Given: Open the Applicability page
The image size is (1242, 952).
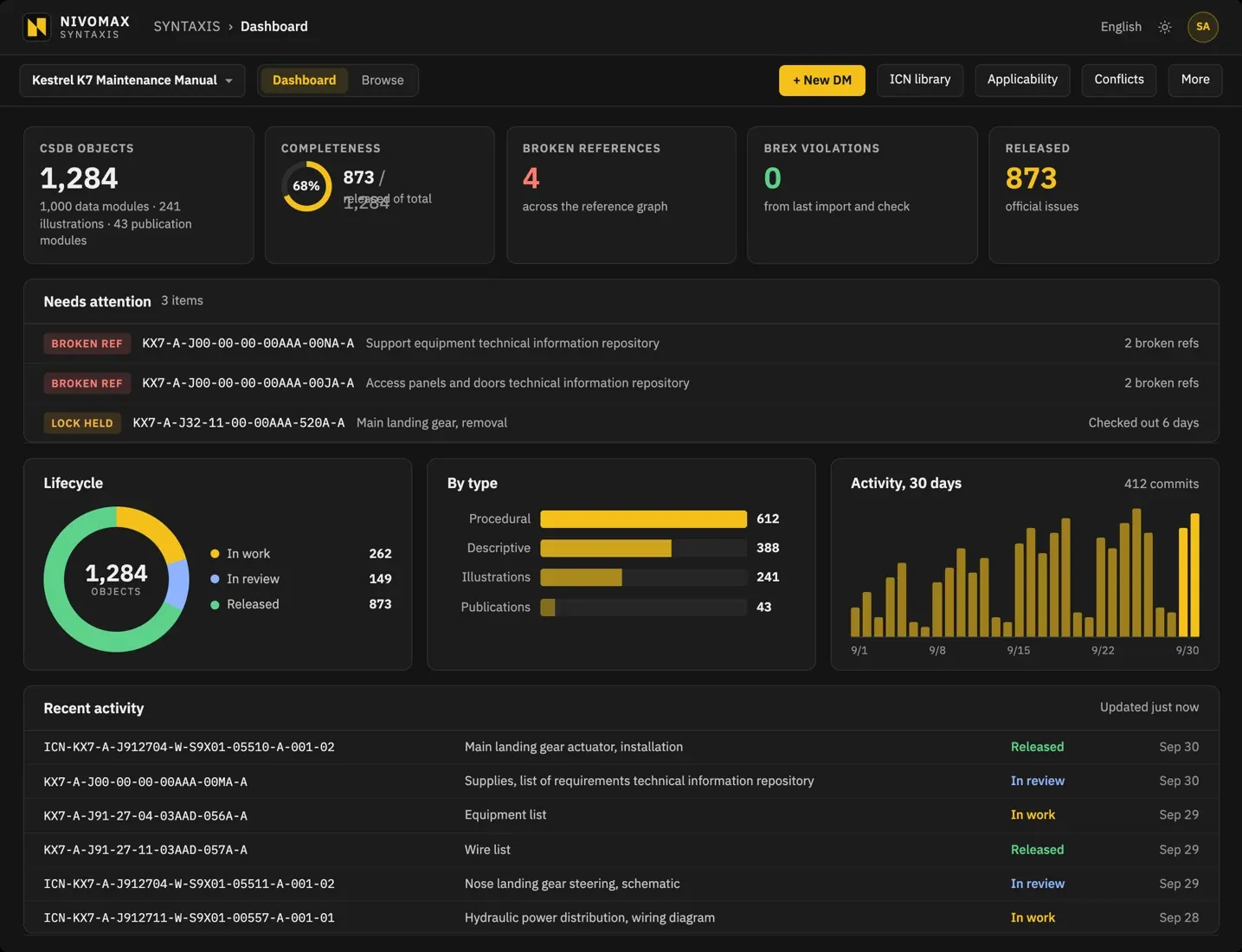Looking at the screenshot, I should (x=1022, y=80).
